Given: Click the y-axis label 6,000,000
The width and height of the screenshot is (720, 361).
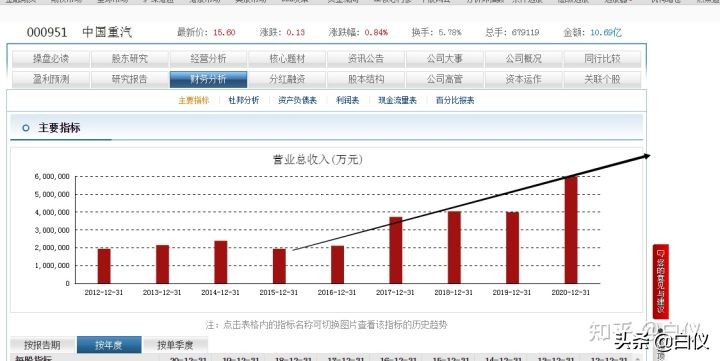Looking at the screenshot, I should 52,176.
